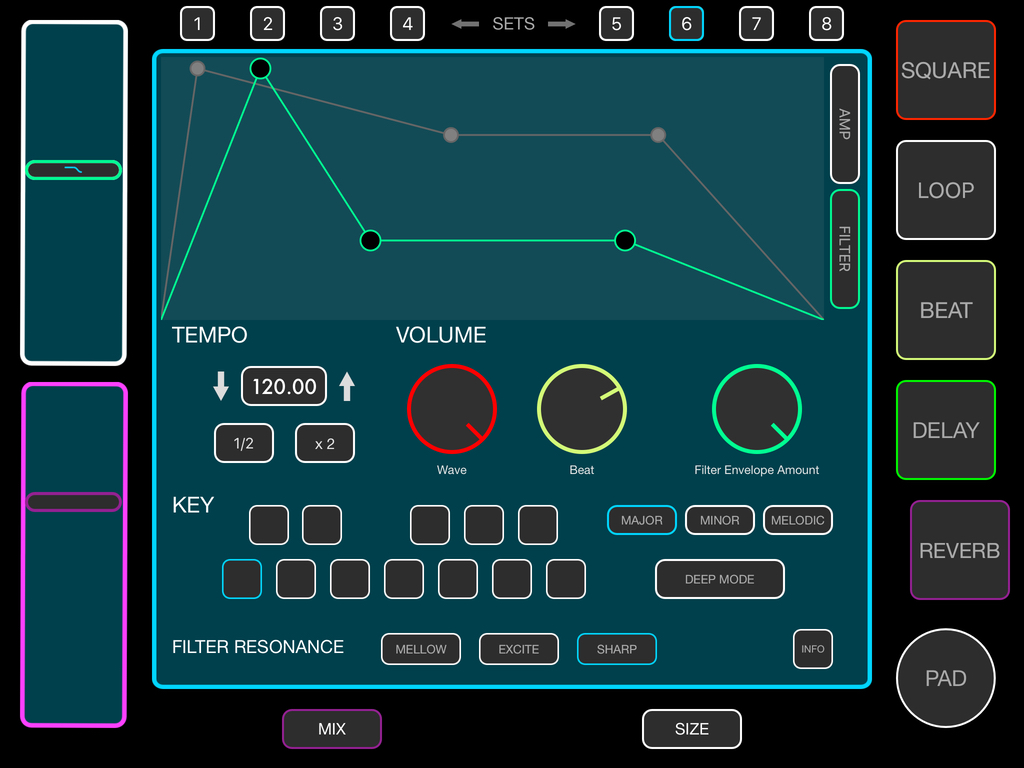Select the MINOR scale

click(720, 520)
